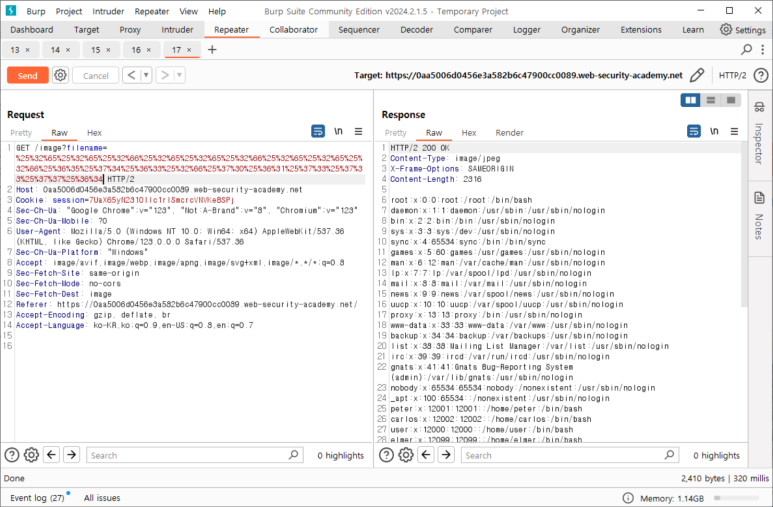The image size is (773, 507).
Task: Select side-by-side layout view icon
Action: tap(690, 100)
